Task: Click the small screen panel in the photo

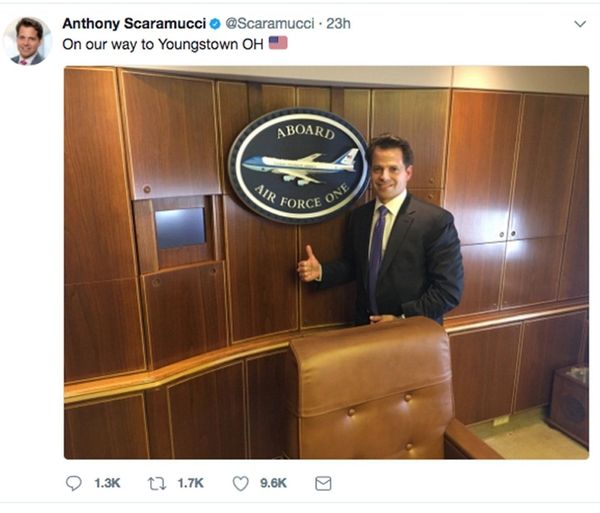Action: (180, 228)
